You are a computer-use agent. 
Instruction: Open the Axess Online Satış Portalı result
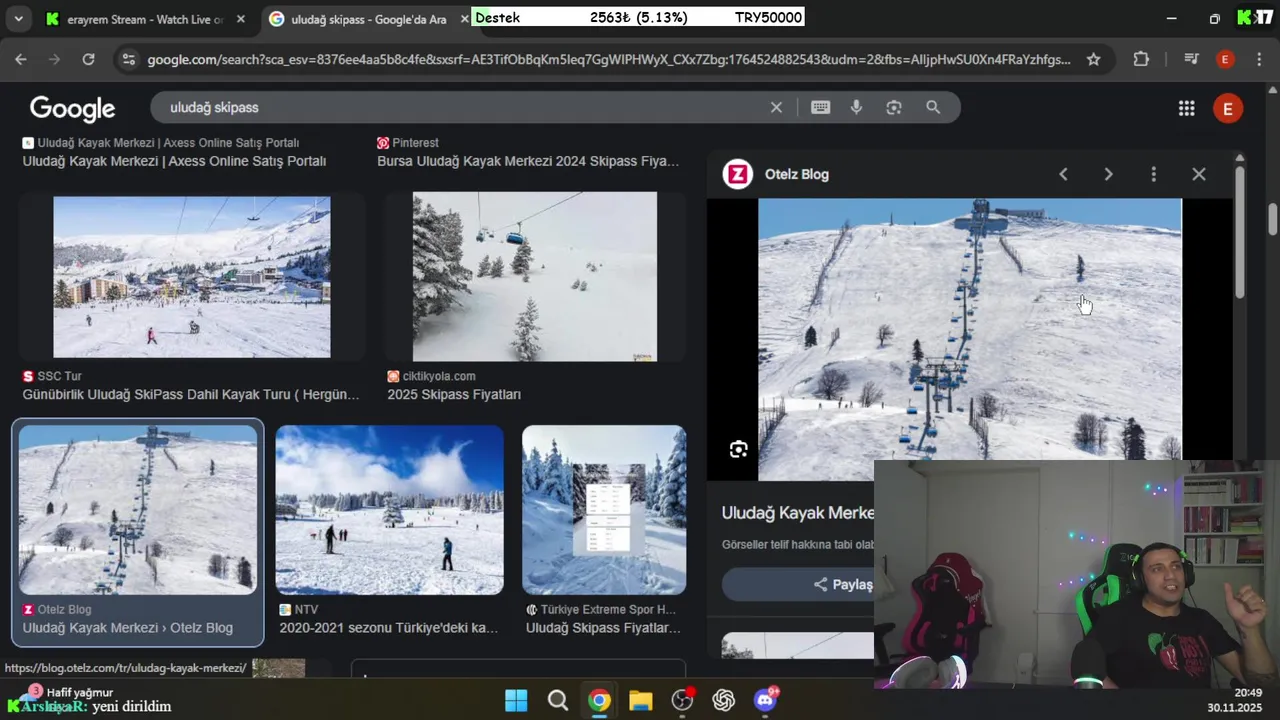coord(174,161)
